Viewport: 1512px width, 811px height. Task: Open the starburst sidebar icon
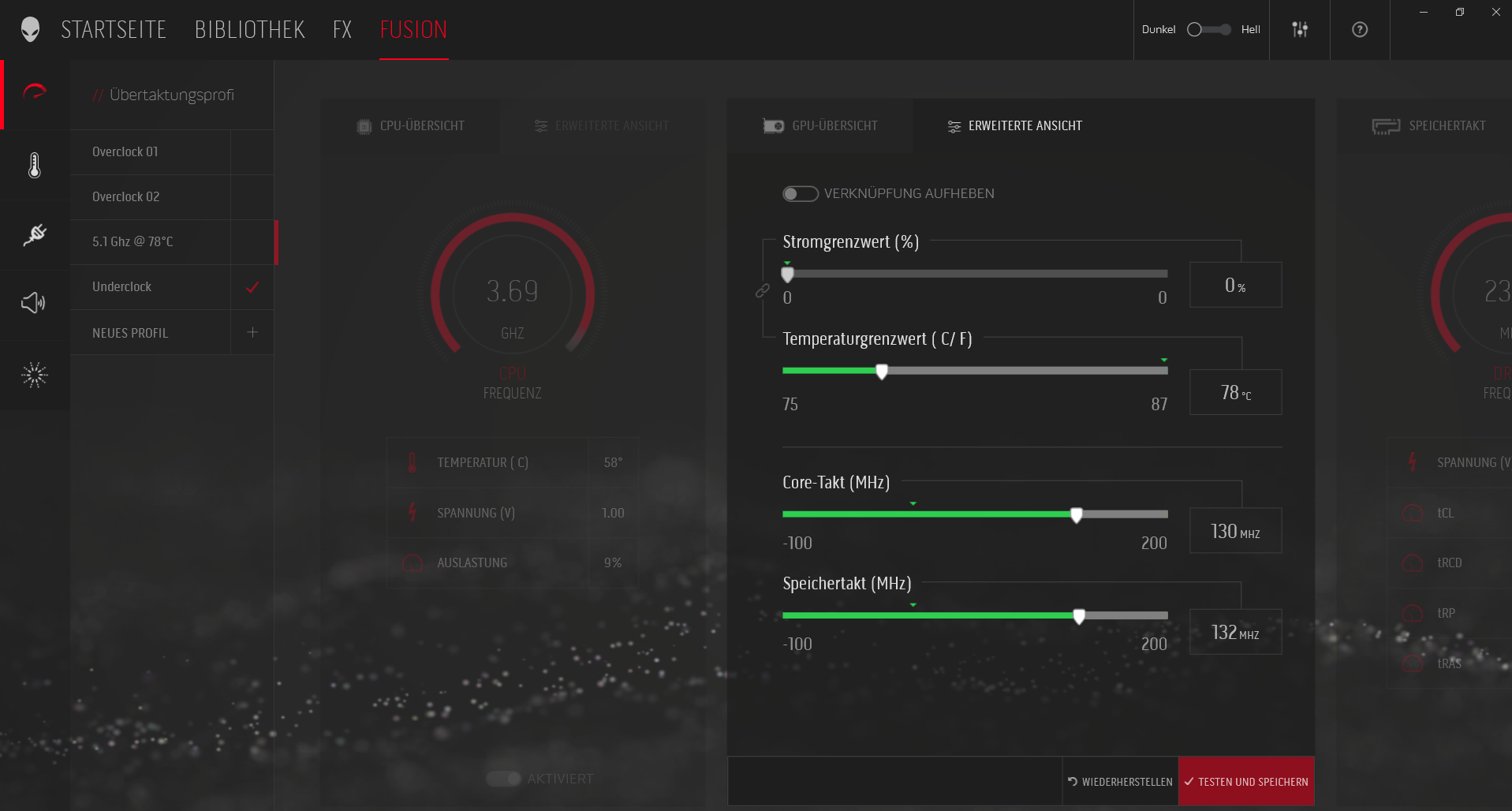coord(35,375)
